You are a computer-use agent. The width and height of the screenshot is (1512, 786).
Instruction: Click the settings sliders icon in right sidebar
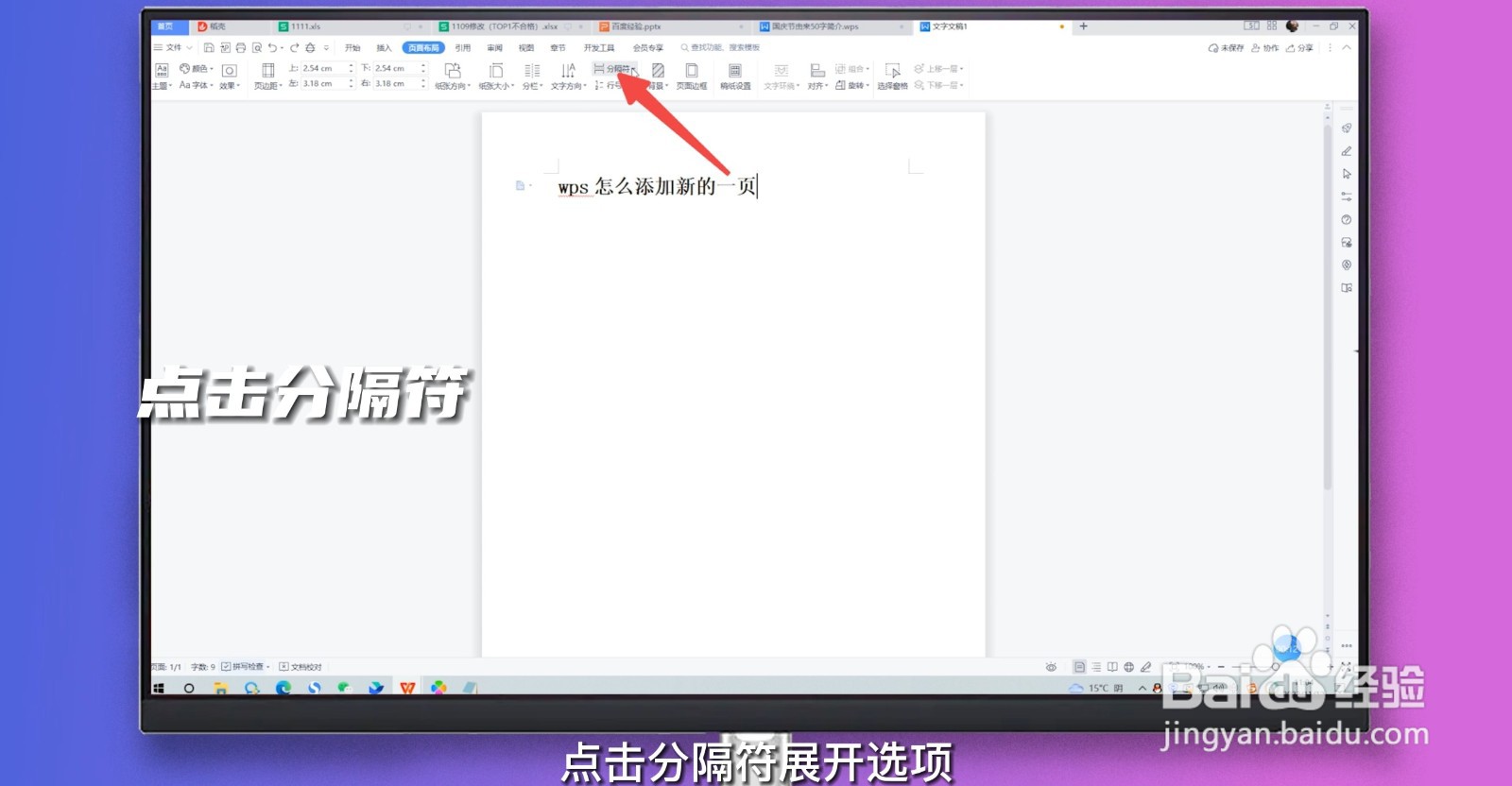click(x=1347, y=196)
